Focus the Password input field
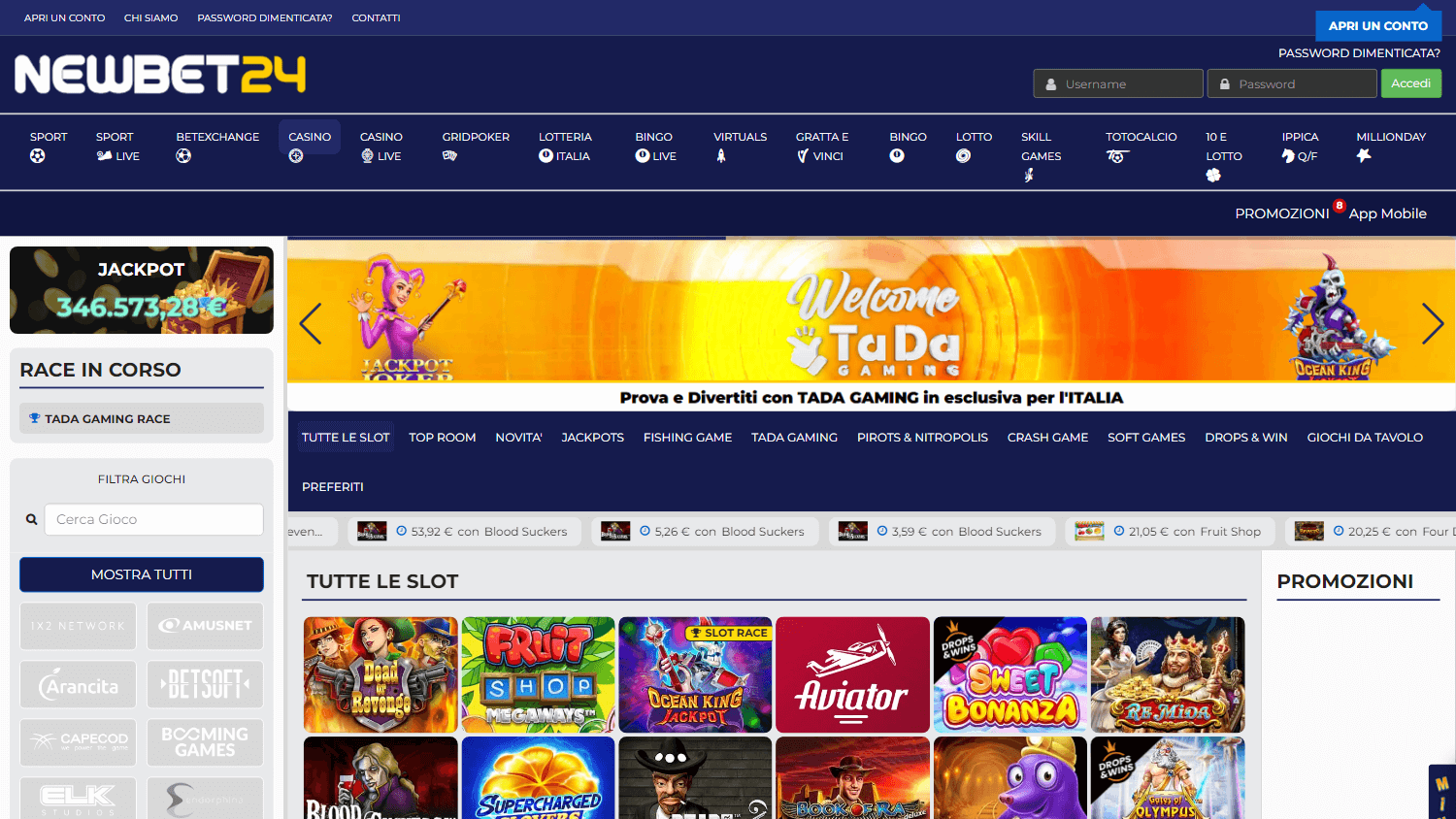The width and height of the screenshot is (1456, 819). click(1292, 83)
